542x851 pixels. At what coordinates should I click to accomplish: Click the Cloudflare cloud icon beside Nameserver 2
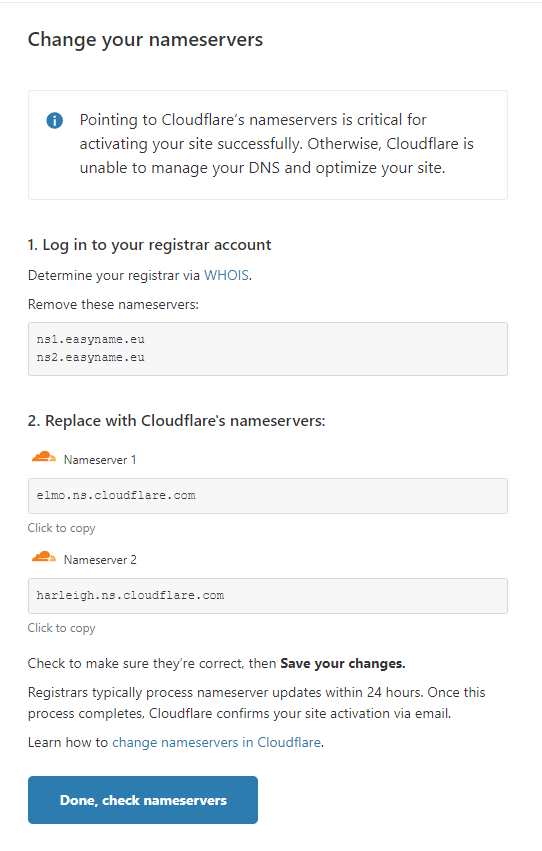[44, 557]
